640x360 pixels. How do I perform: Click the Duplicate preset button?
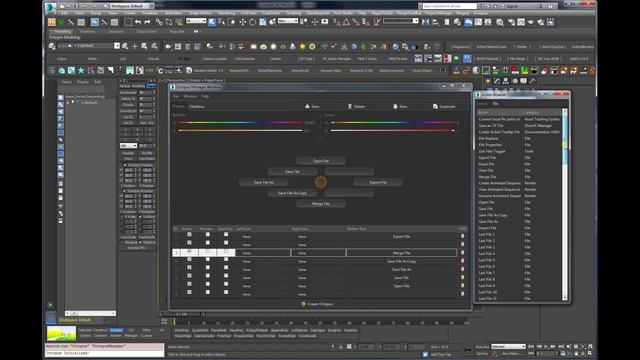click(444, 106)
